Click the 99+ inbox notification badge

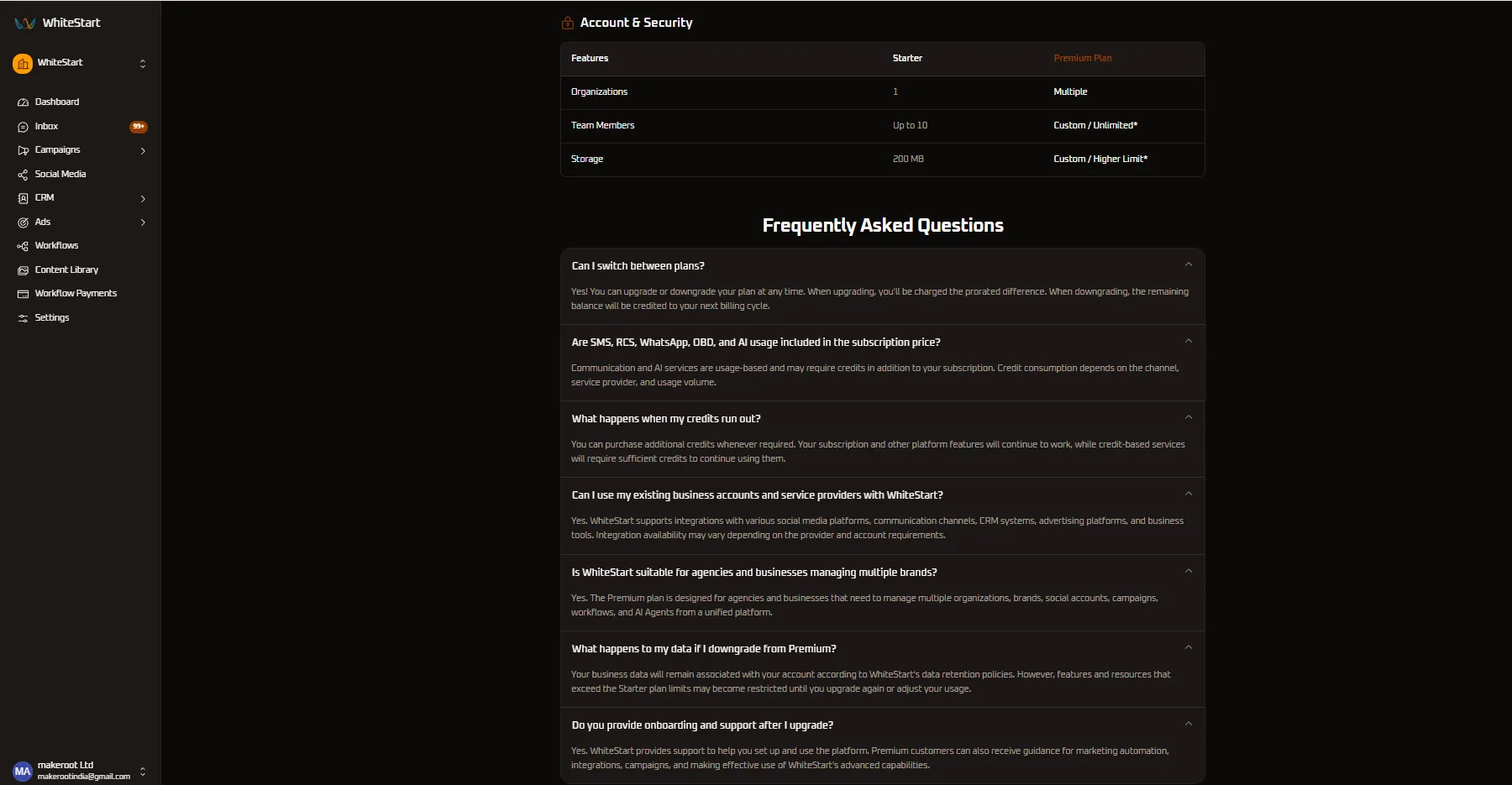click(139, 127)
